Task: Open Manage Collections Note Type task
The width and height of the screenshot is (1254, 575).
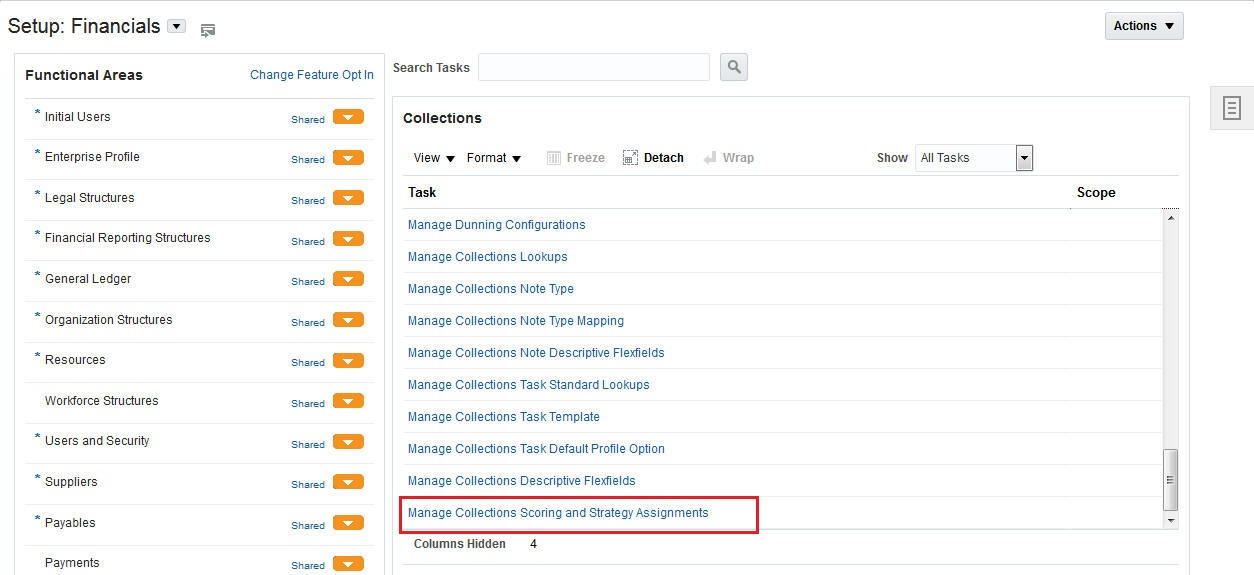Action: point(491,289)
